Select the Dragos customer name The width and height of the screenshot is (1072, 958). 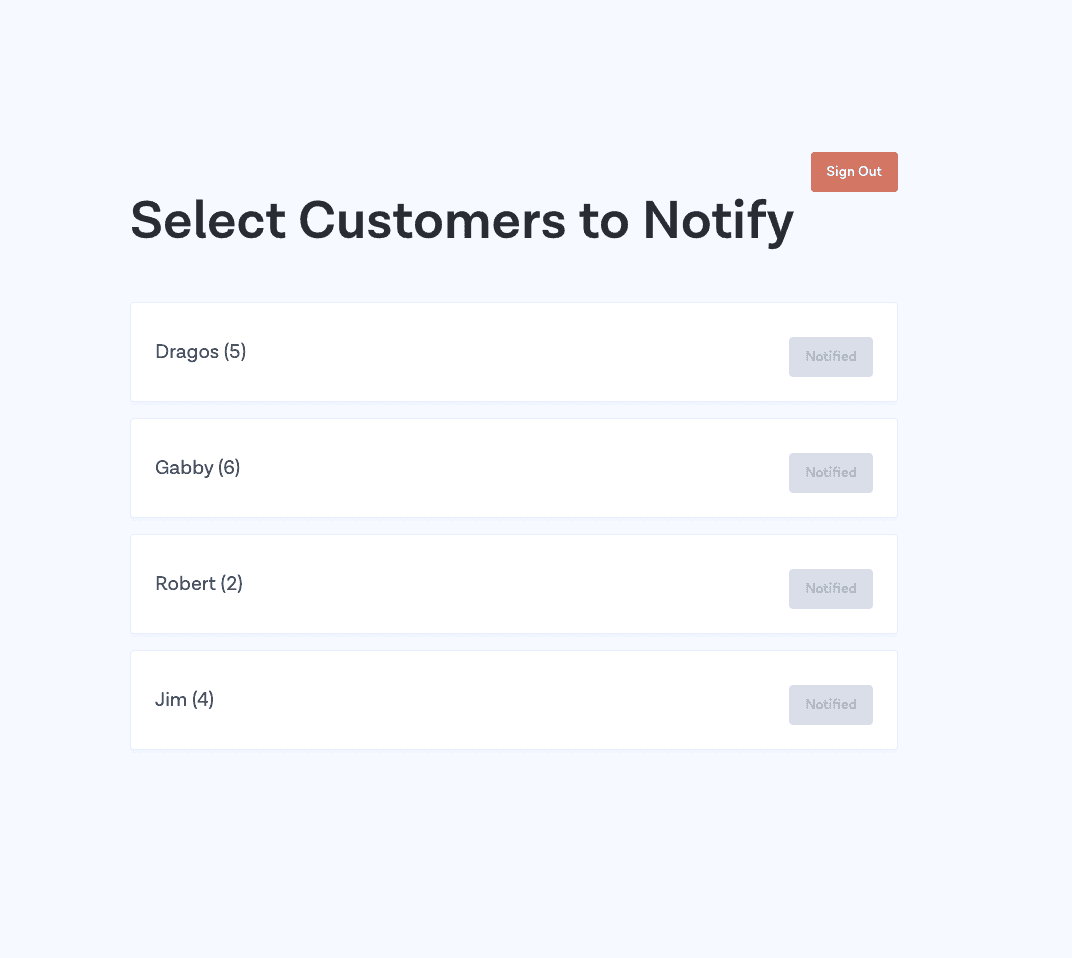point(187,351)
